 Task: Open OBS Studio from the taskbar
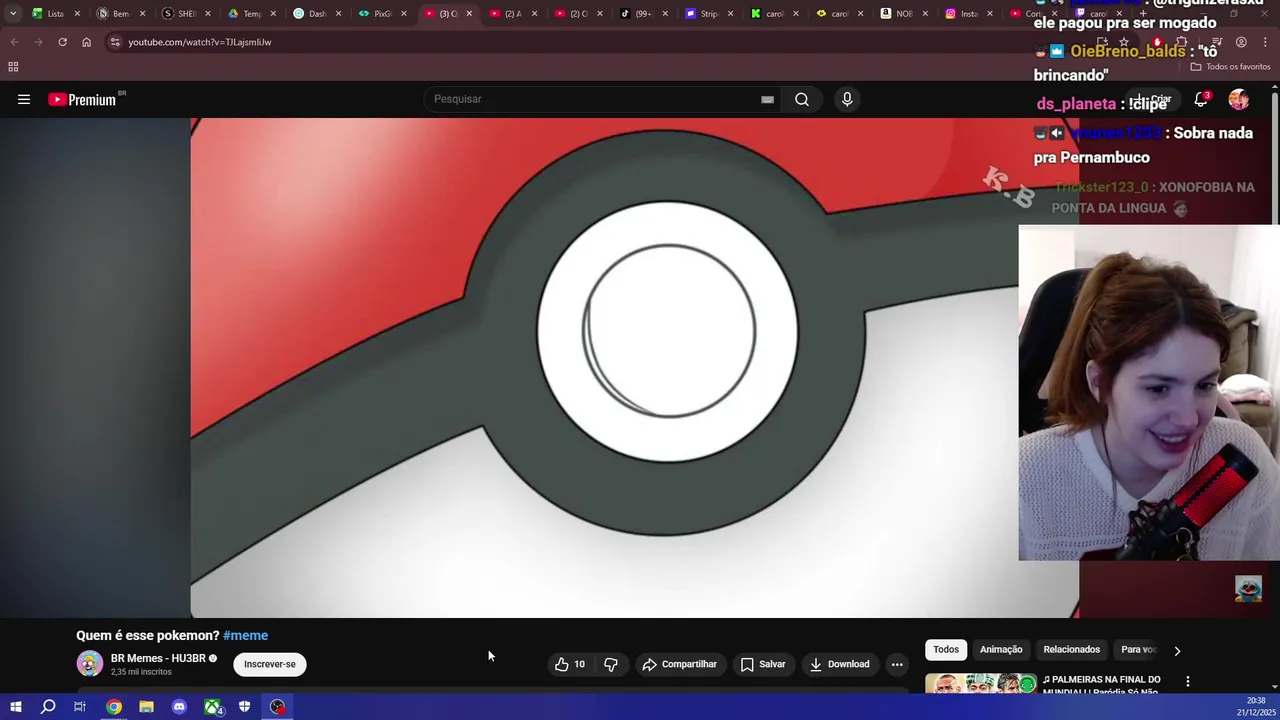(278, 707)
